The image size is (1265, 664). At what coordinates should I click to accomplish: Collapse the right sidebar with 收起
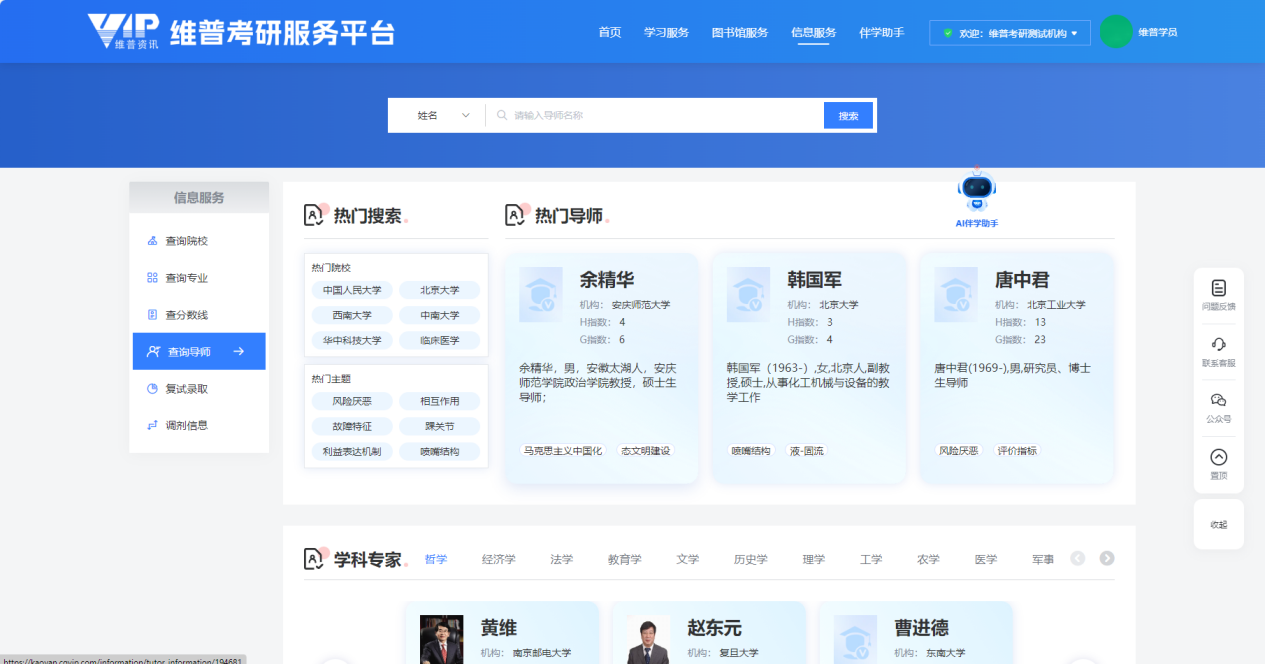coord(1218,524)
